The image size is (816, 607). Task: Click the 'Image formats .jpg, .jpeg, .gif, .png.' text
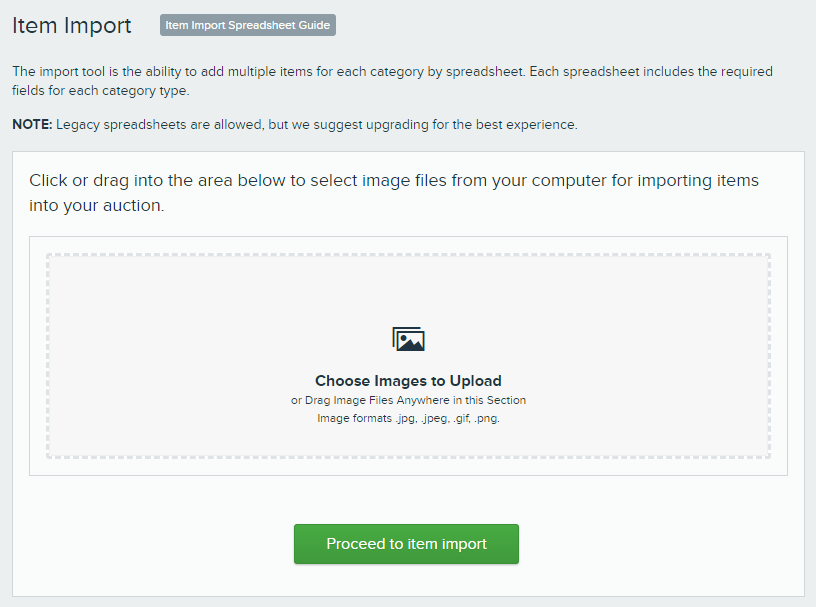(x=409, y=418)
